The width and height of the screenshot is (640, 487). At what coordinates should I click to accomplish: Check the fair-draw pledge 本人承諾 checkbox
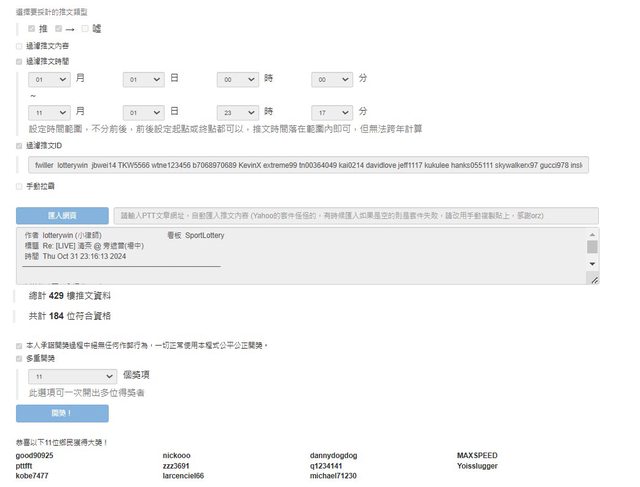tap(19, 345)
